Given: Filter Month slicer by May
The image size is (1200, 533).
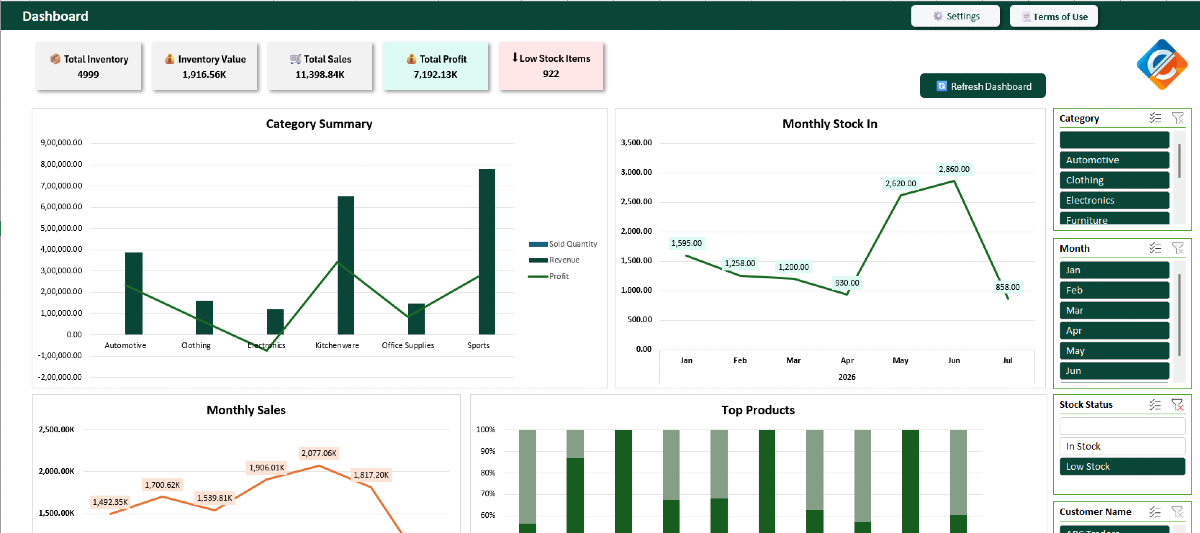Looking at the screenshot, I should tap(1114, 350).
